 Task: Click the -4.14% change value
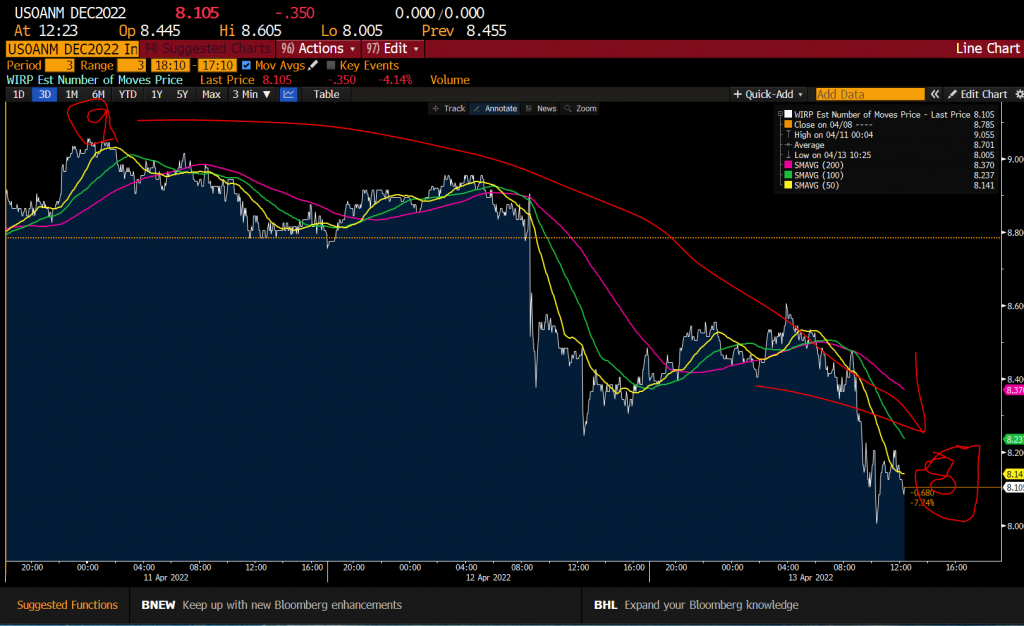coord(396,80)
